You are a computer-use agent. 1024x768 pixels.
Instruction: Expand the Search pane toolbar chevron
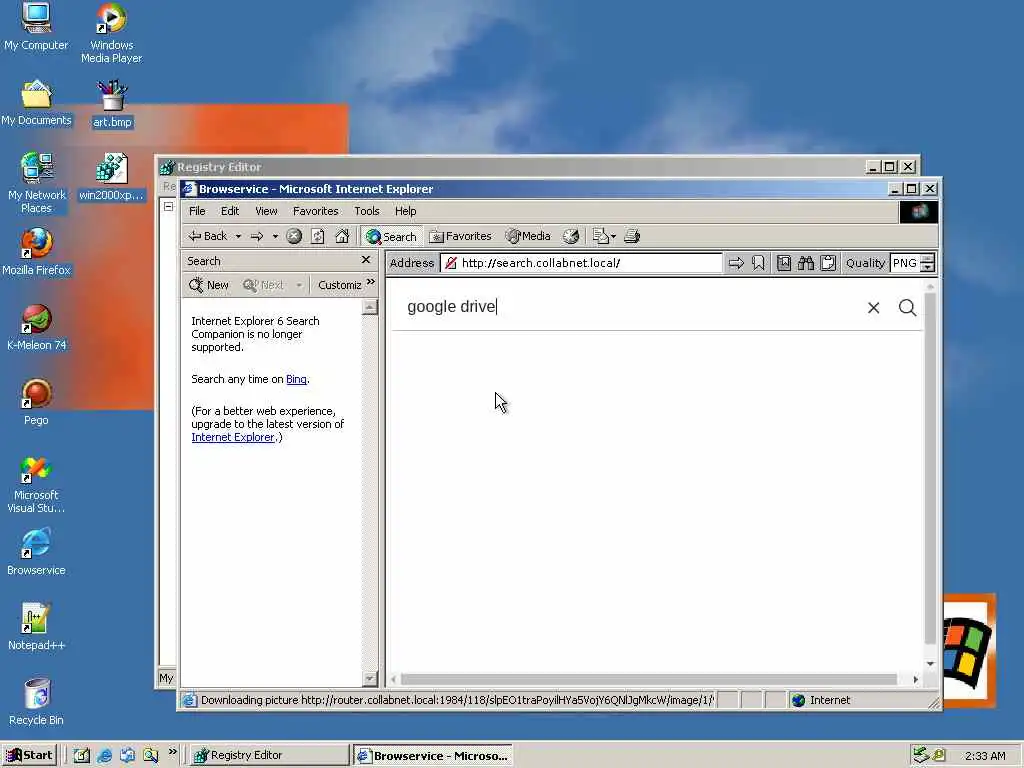coord(371,282)
